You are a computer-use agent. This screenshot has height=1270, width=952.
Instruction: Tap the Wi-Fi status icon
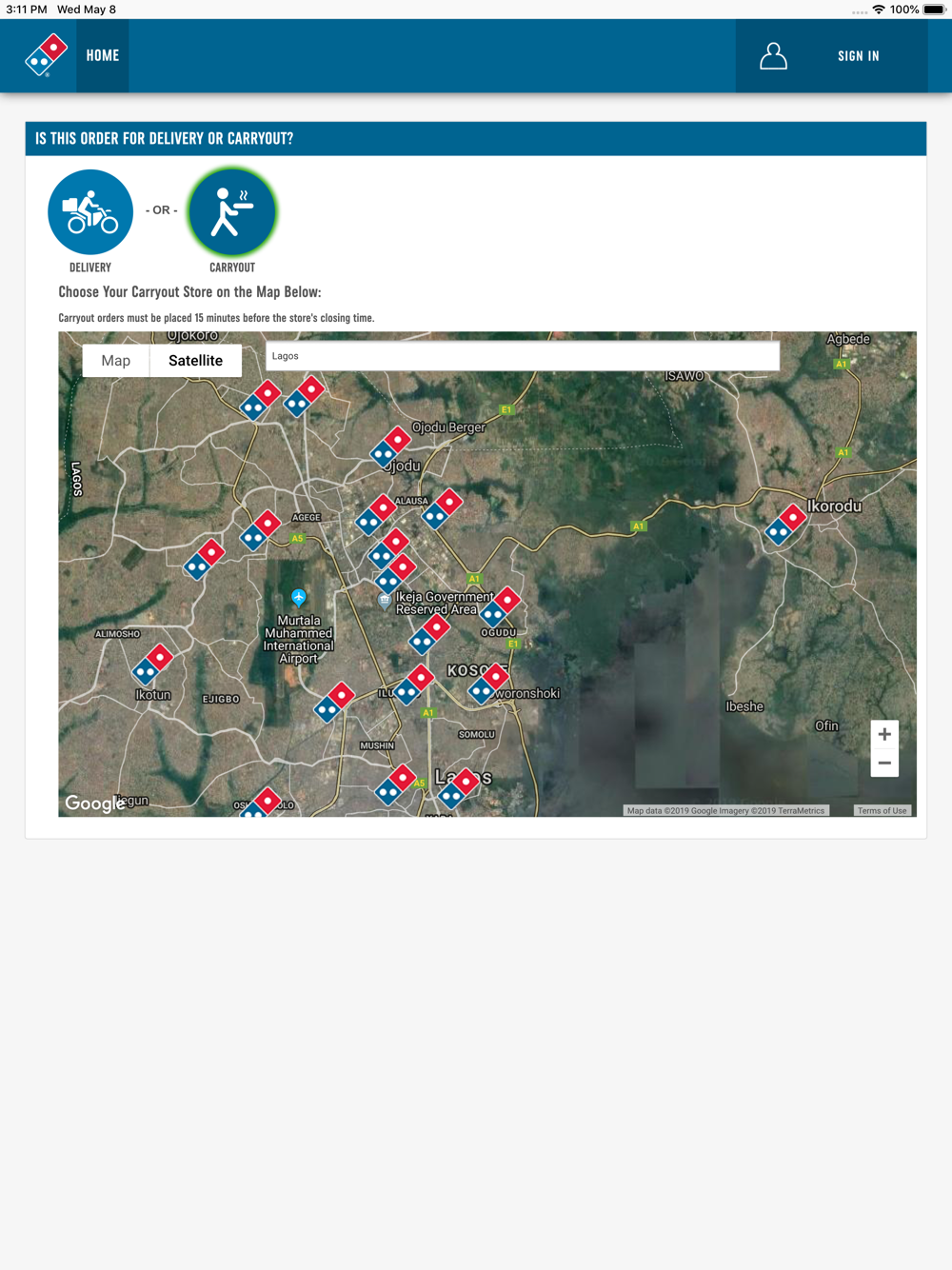[878, 10]
